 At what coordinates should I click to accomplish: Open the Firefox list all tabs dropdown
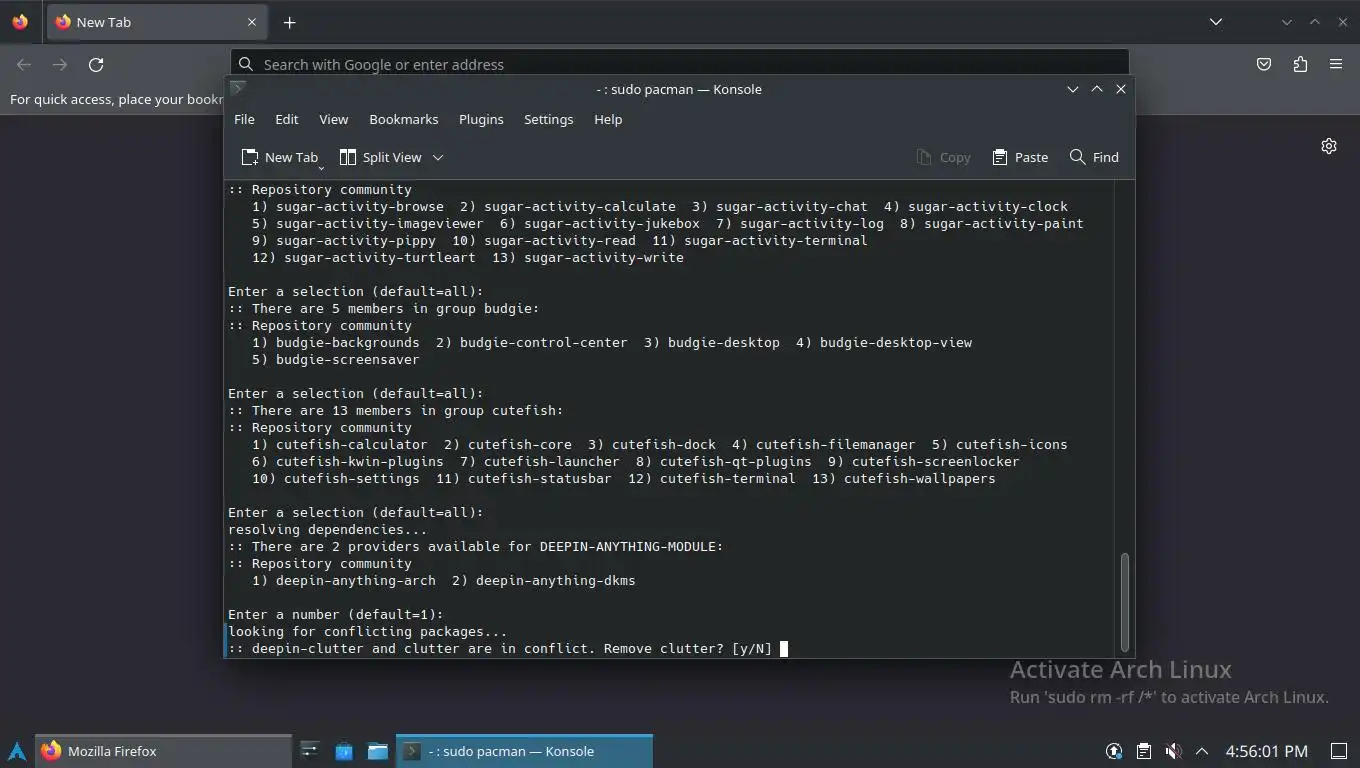pos(1216,22)
